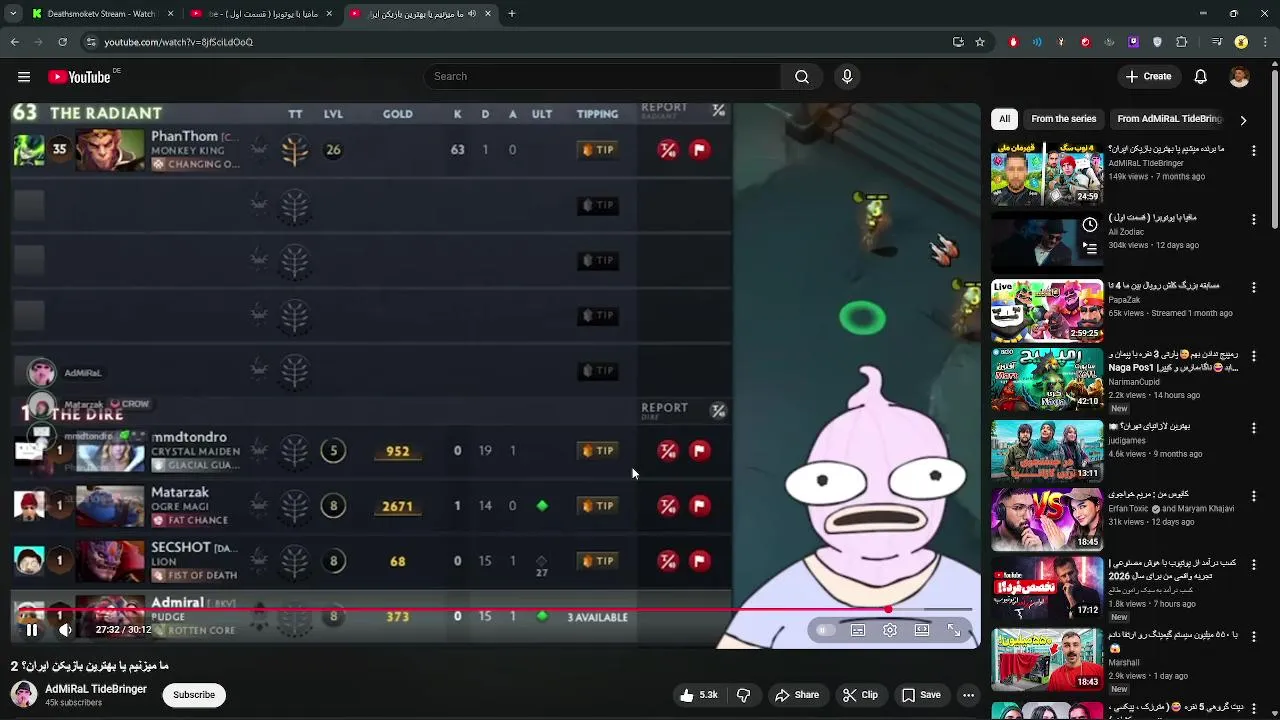Open the Chrome extensions puzzle icon
1280x720 pixels.
[1182, 42]
